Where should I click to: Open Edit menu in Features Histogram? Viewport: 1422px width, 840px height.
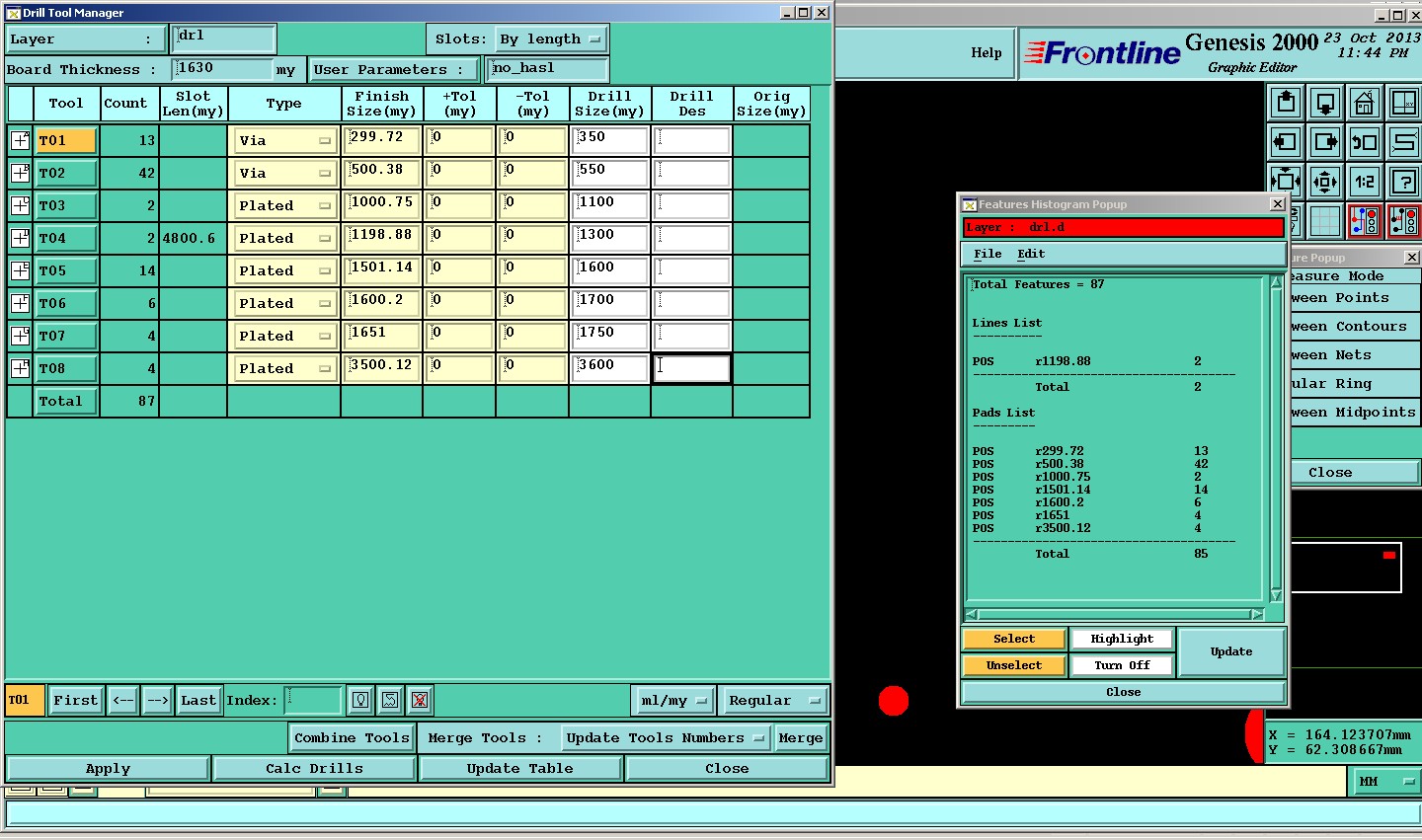pos(1031,254)
